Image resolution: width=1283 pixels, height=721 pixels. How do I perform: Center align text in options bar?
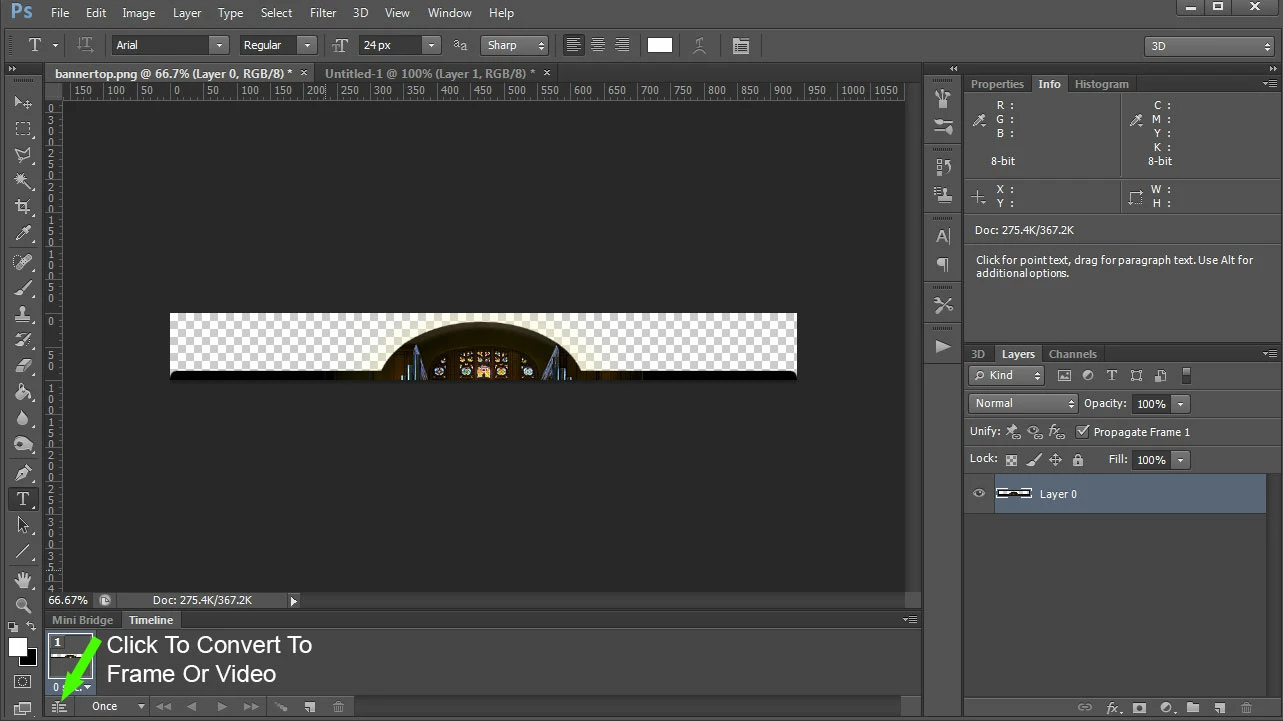(598, 45)
